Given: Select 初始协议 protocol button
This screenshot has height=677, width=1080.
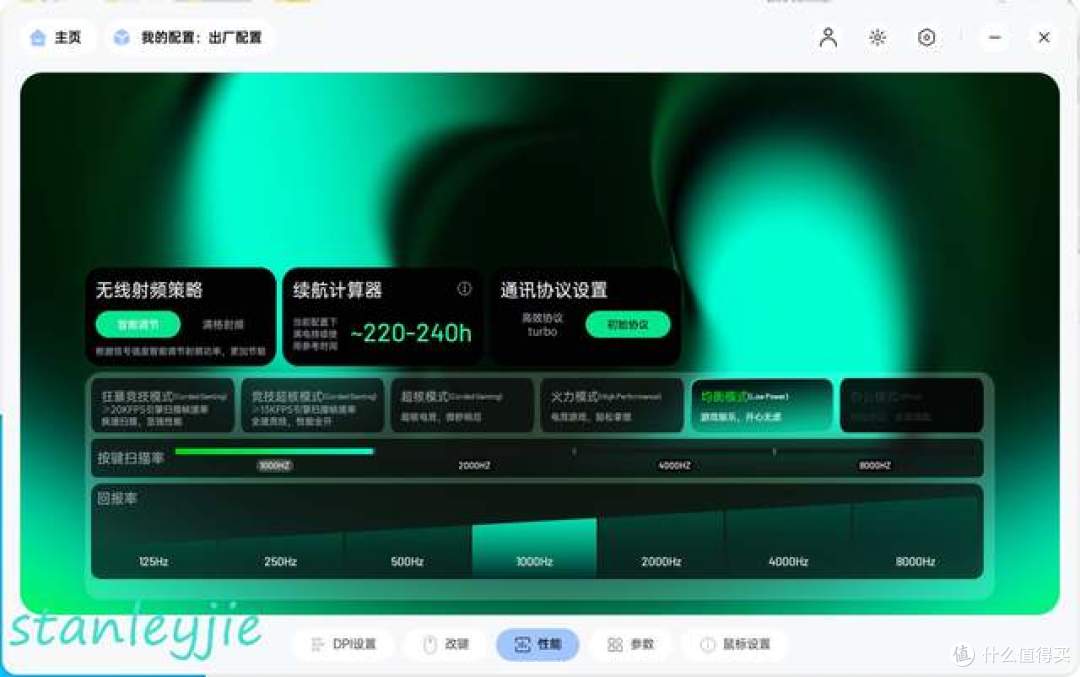Looking at the screenshot, I should coord(627,324).
